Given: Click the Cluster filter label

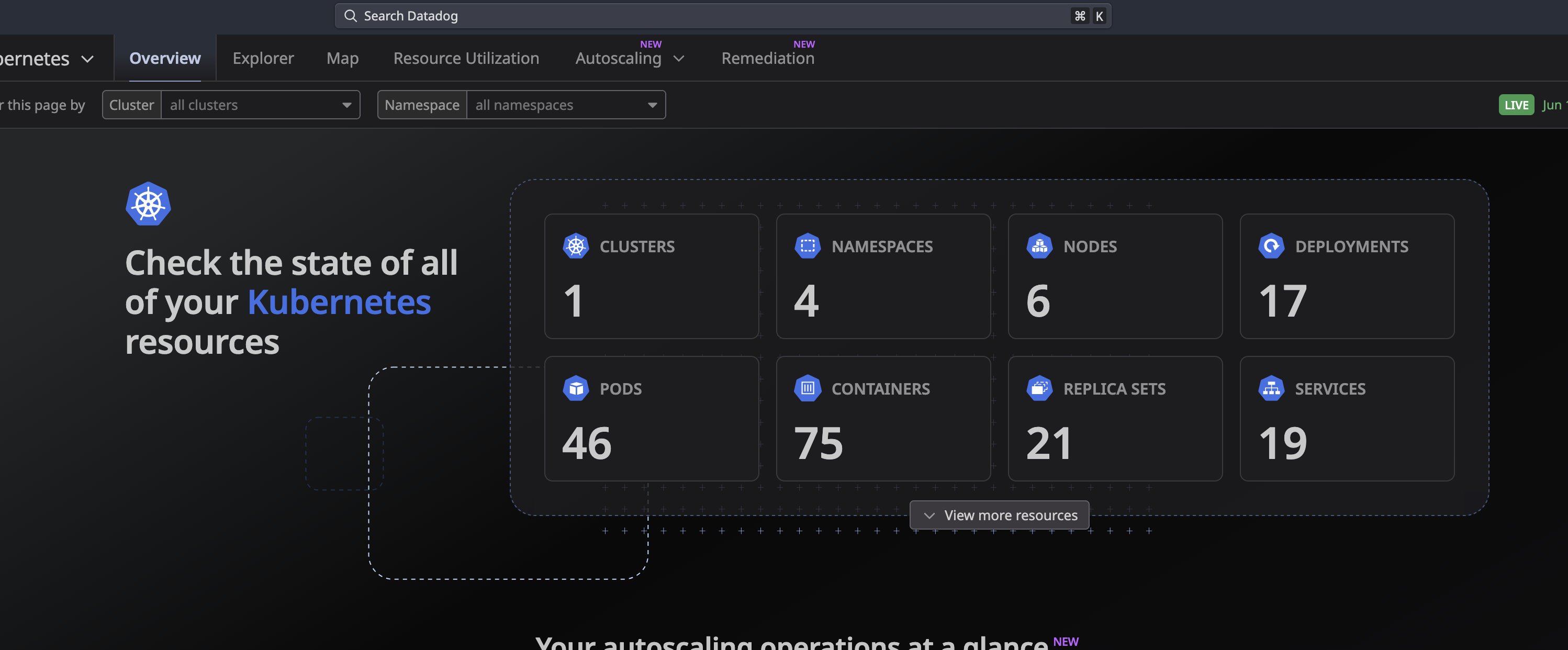Looking at the screenshot, I should tap(131, 105).
